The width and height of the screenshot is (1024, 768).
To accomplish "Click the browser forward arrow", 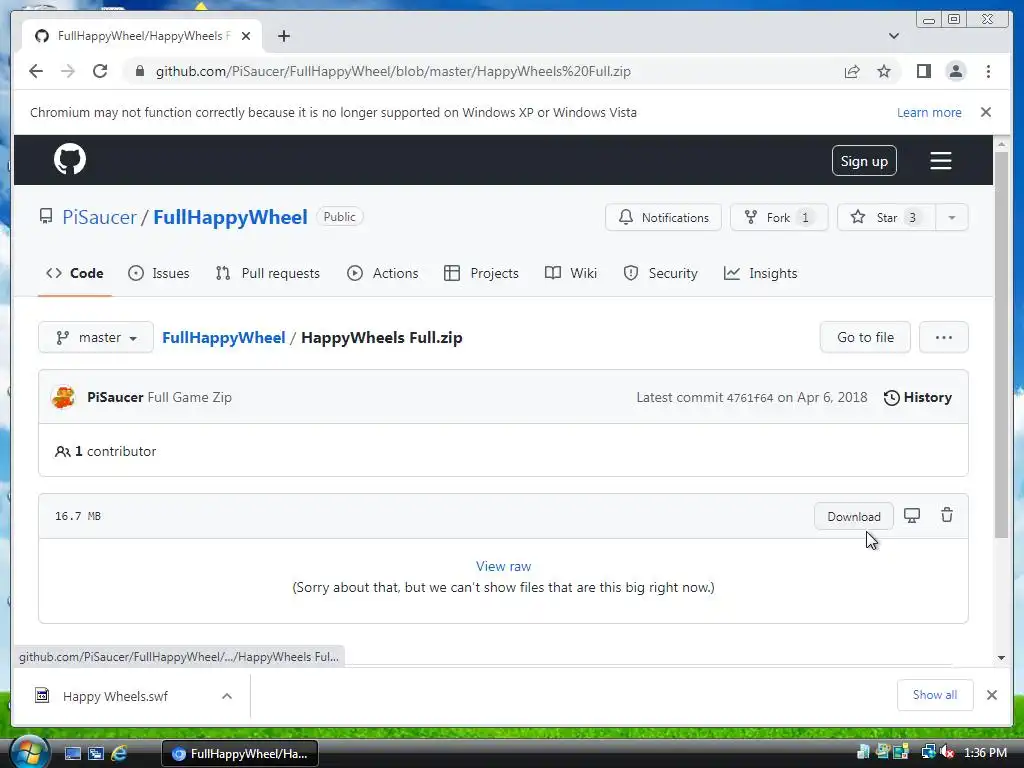I will (x=68, y=71).
